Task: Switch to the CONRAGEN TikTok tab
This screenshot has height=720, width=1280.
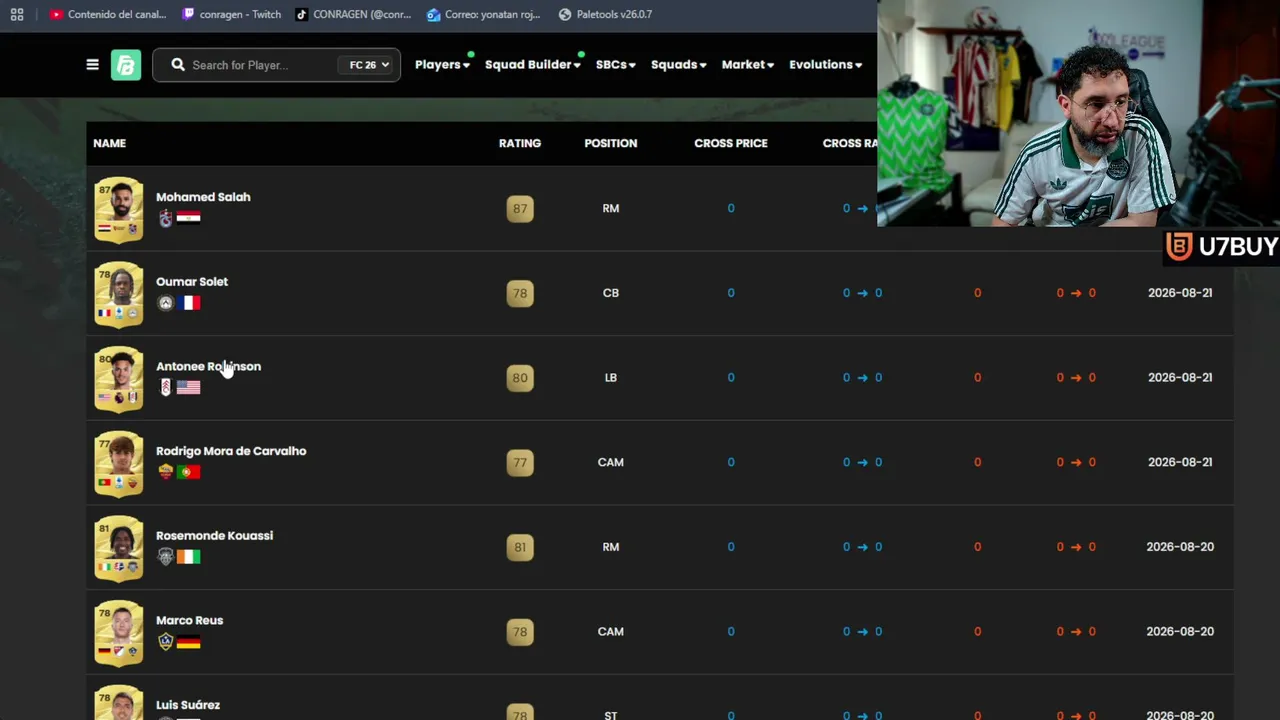Action: click(354, 15)
